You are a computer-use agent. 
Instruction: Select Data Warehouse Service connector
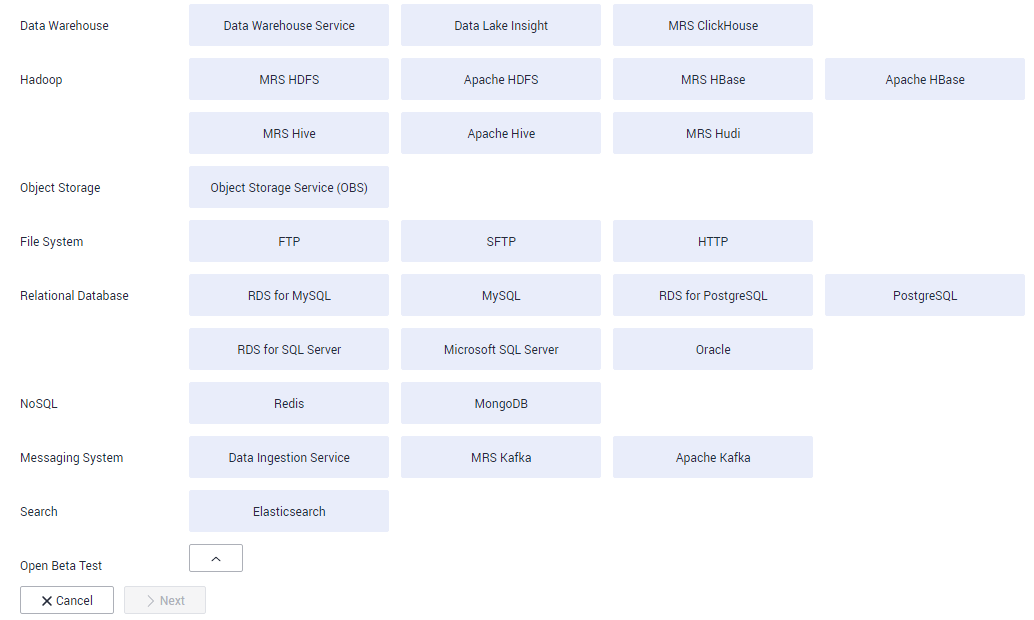289,26
